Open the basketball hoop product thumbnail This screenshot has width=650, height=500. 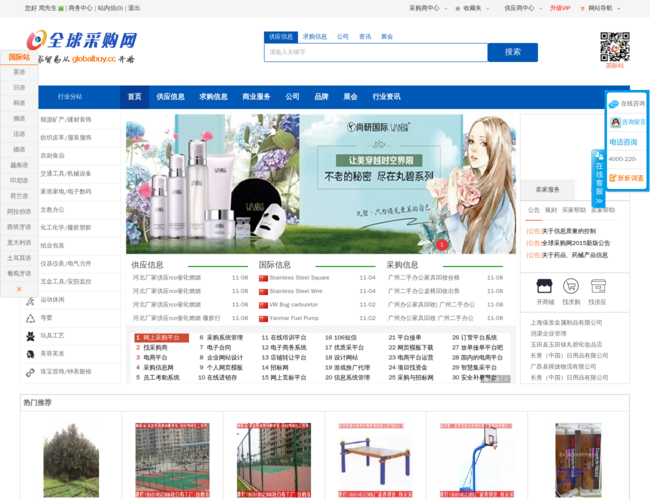coord(477,460)
